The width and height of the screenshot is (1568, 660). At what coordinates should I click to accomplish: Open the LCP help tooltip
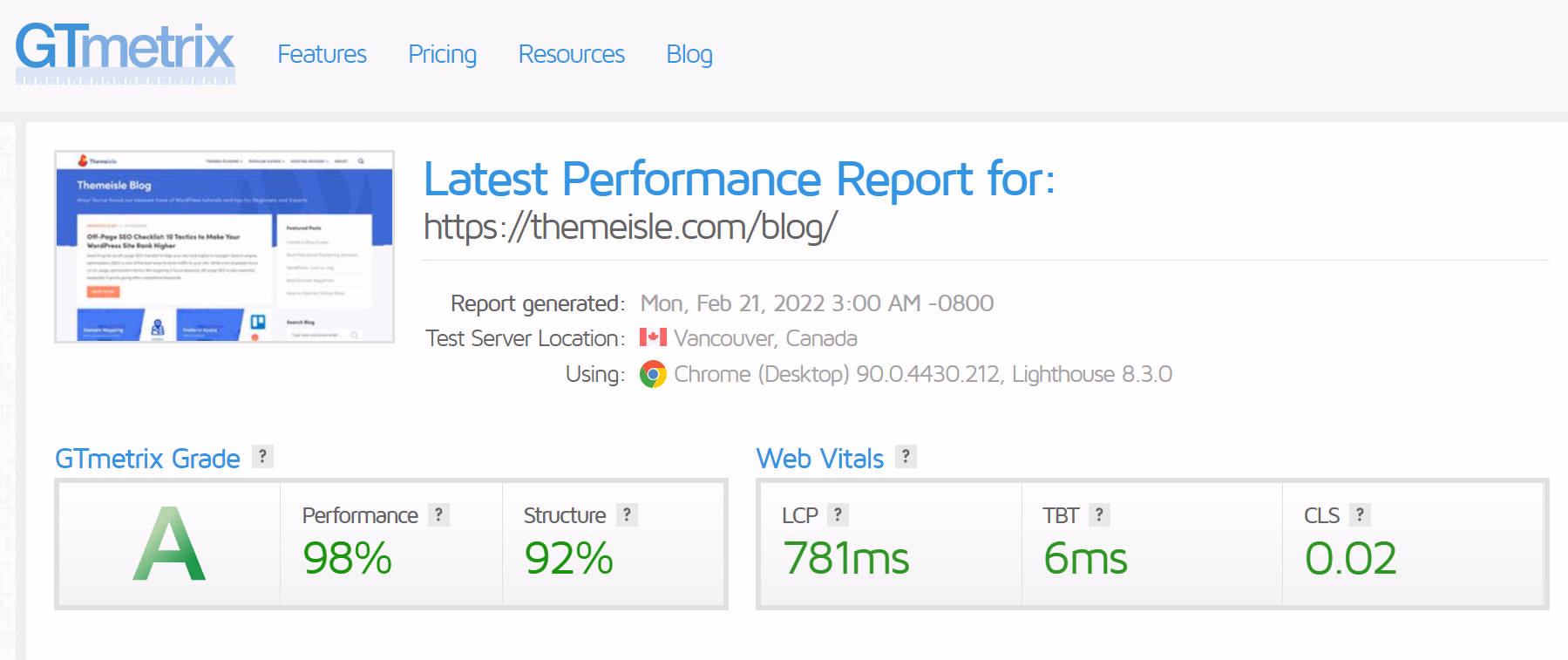point(838,514)
